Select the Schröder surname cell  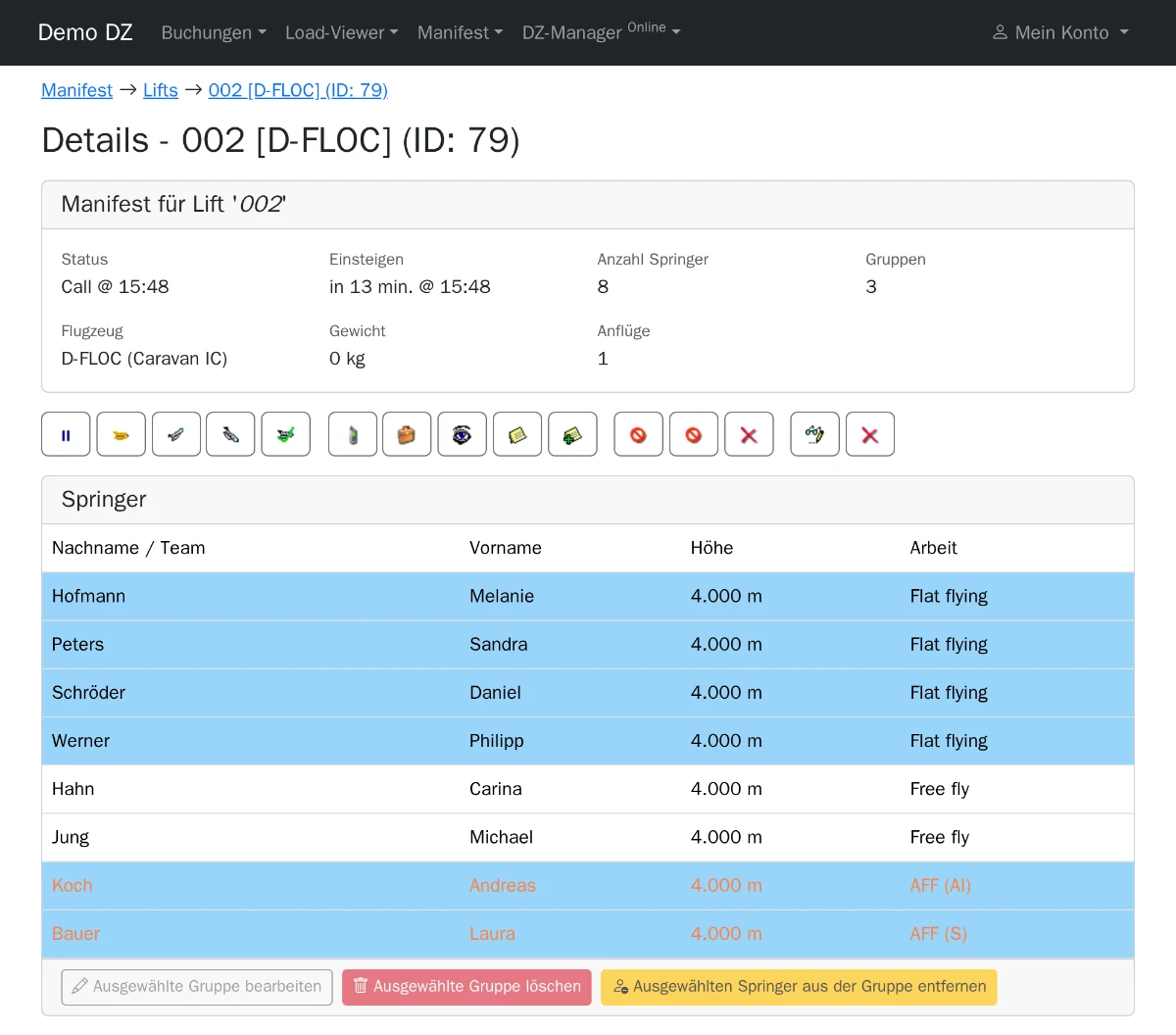pyautogui.click(x=251, y=692)
